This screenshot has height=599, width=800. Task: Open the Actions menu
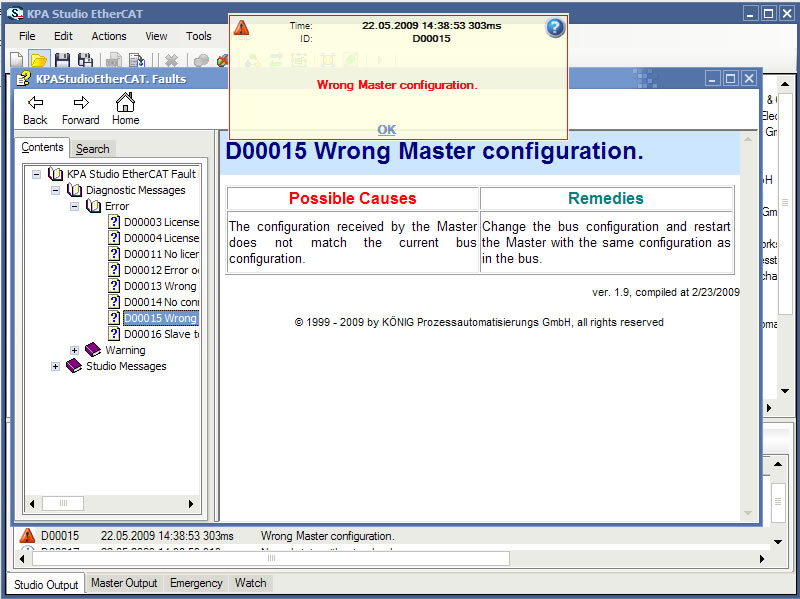[109, 36]
